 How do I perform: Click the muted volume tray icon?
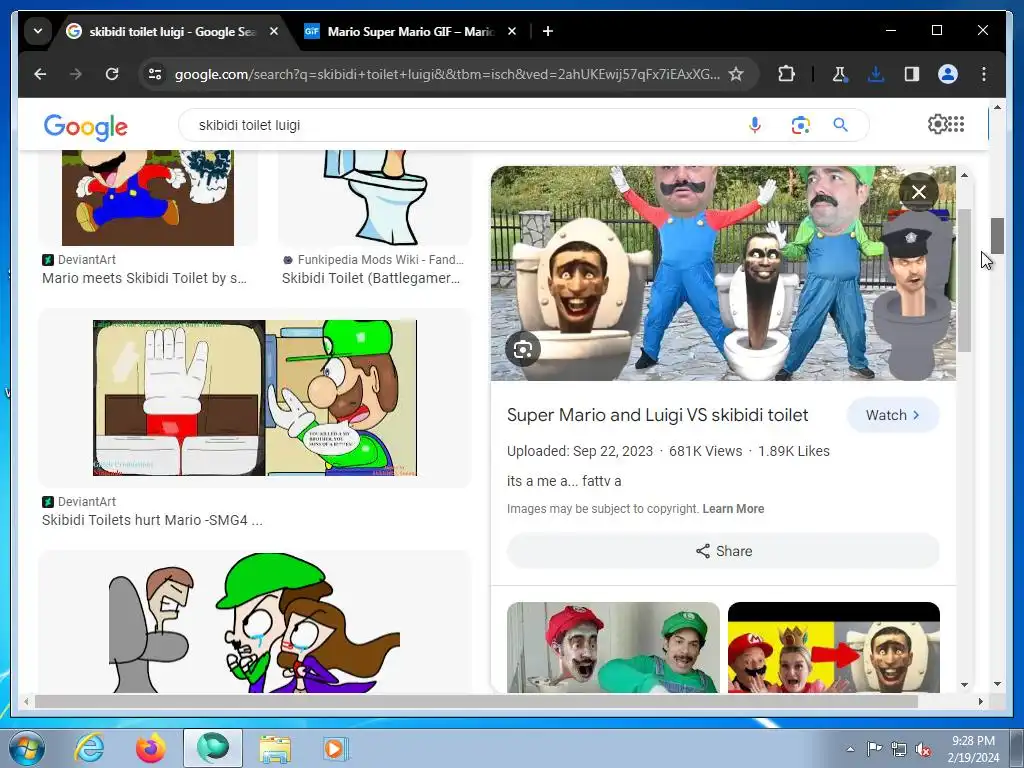pyautogui.click(x=923, y=749)
